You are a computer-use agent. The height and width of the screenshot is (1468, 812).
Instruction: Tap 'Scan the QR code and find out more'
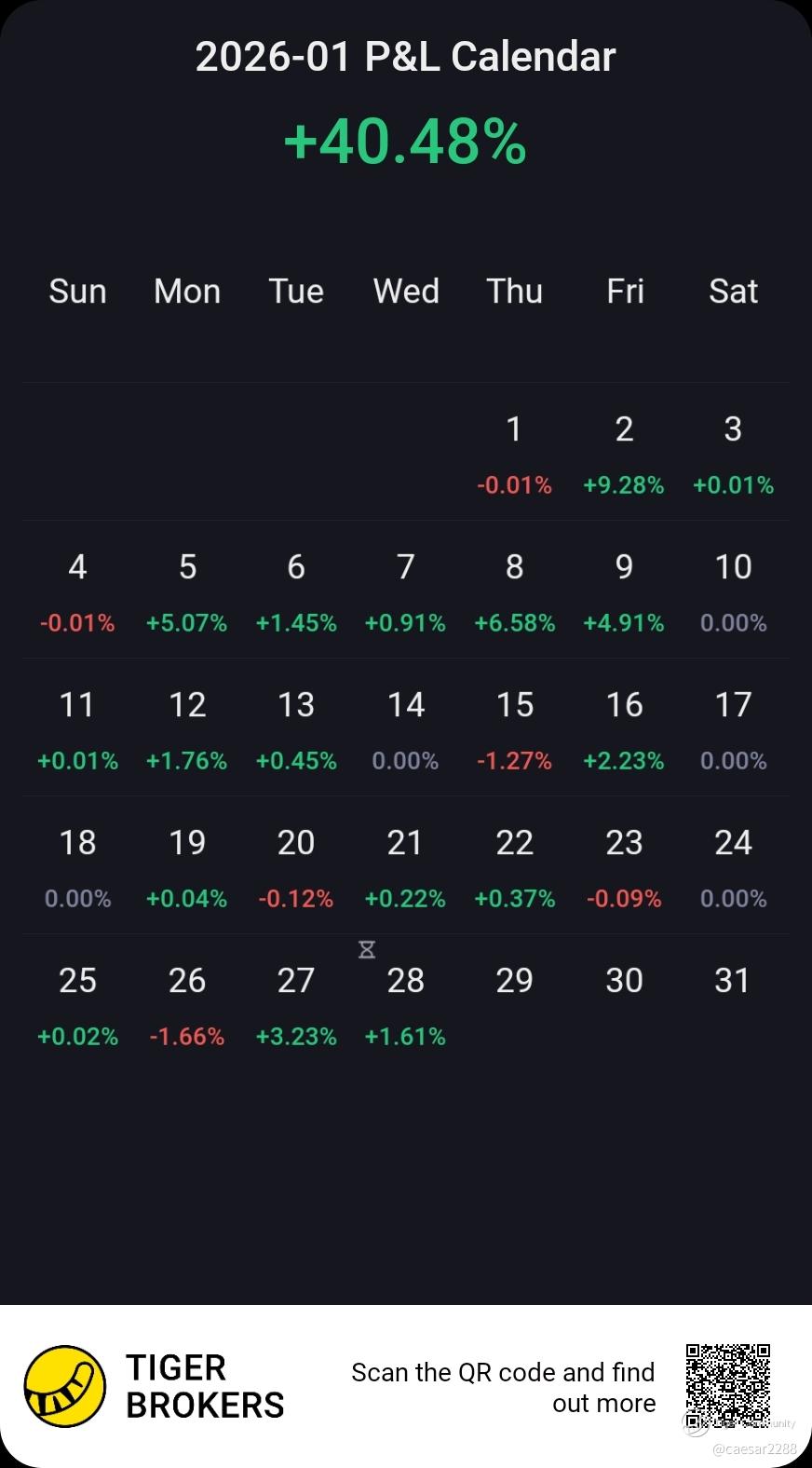504,1387
